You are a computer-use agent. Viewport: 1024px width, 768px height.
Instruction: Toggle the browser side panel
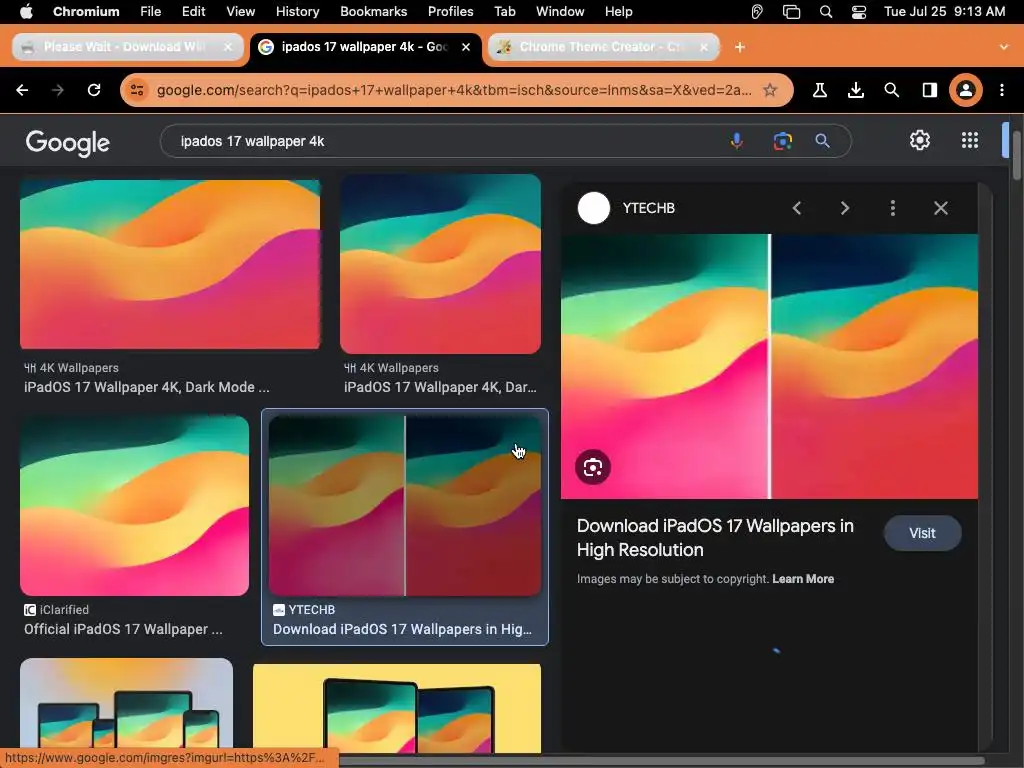929,90
